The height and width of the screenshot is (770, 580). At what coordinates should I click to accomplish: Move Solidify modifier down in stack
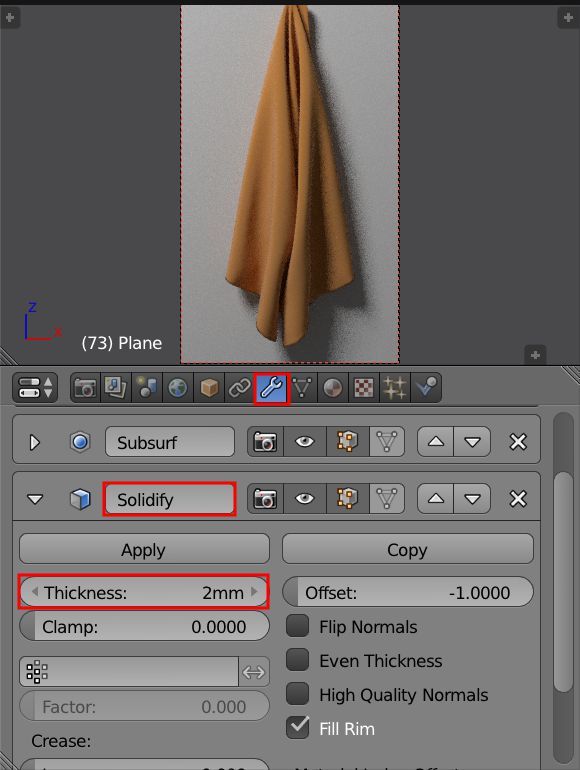coord(472,499)
